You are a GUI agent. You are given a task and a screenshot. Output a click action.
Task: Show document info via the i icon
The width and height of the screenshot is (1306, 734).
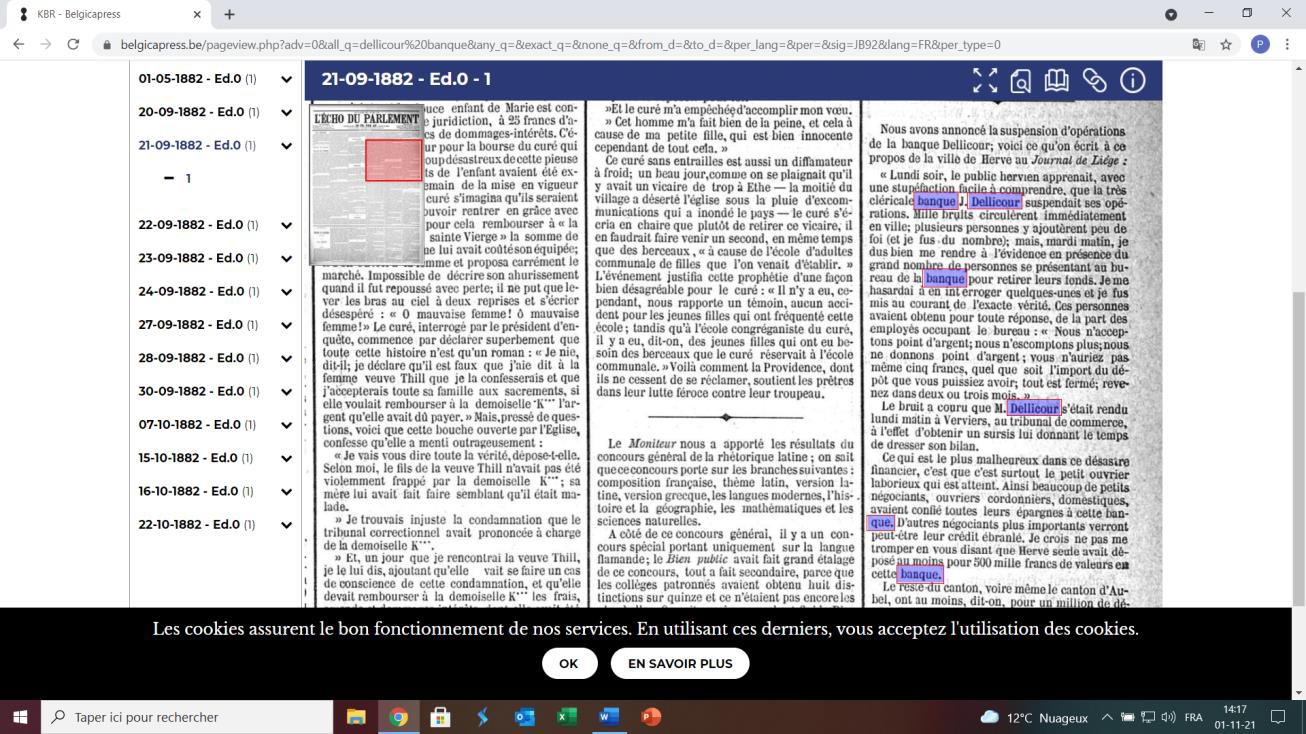click(x=1132, y=81)
